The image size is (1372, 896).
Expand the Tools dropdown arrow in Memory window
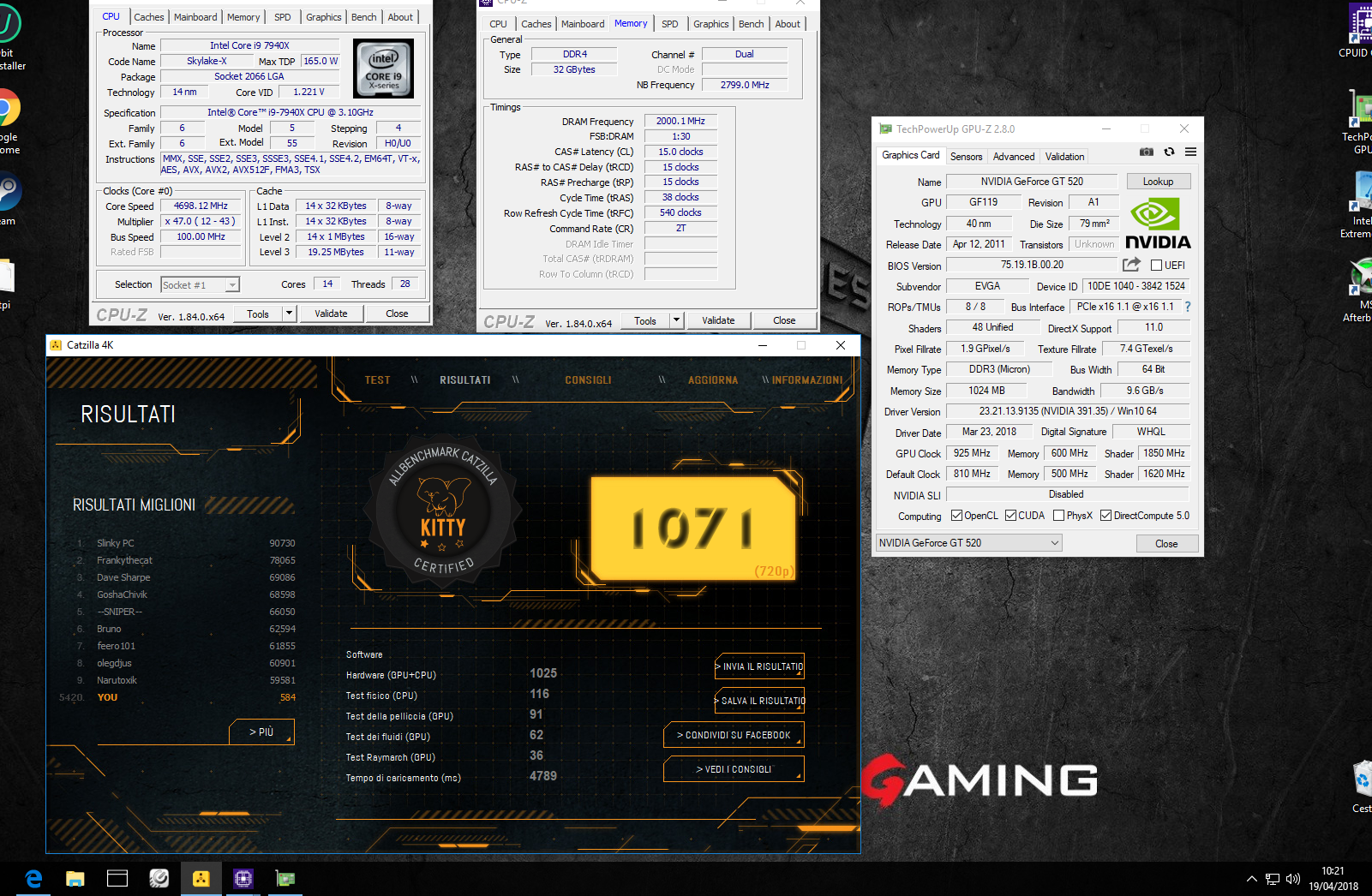pos(676,320)
